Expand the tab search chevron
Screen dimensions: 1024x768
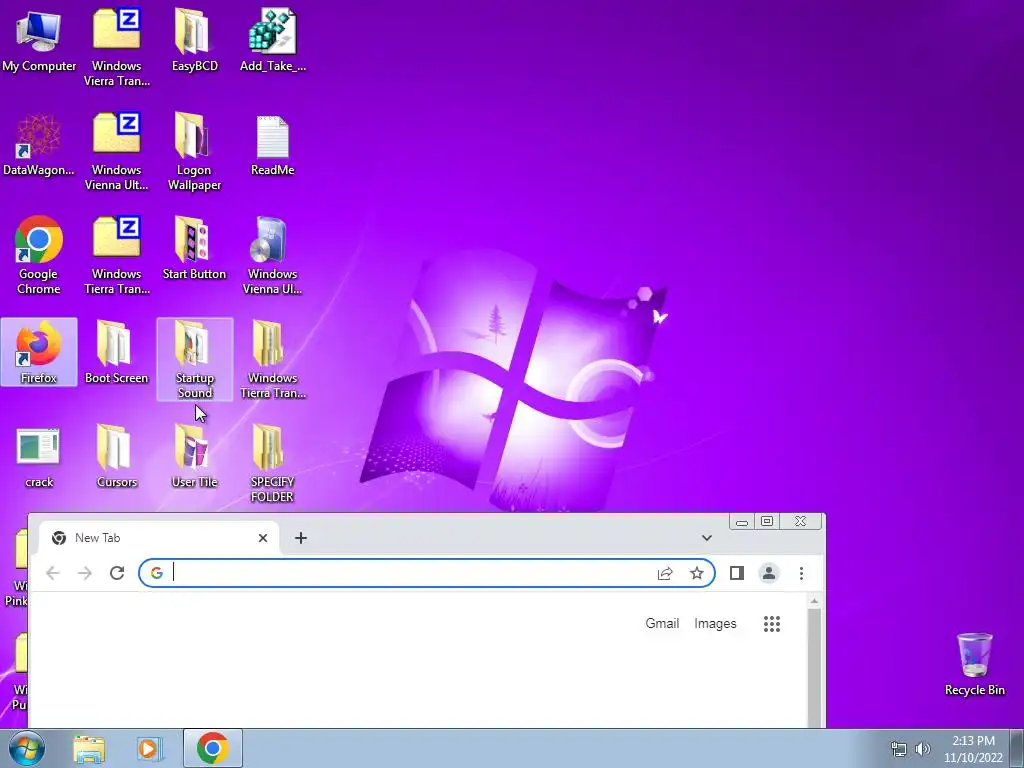tap(707, 537)
